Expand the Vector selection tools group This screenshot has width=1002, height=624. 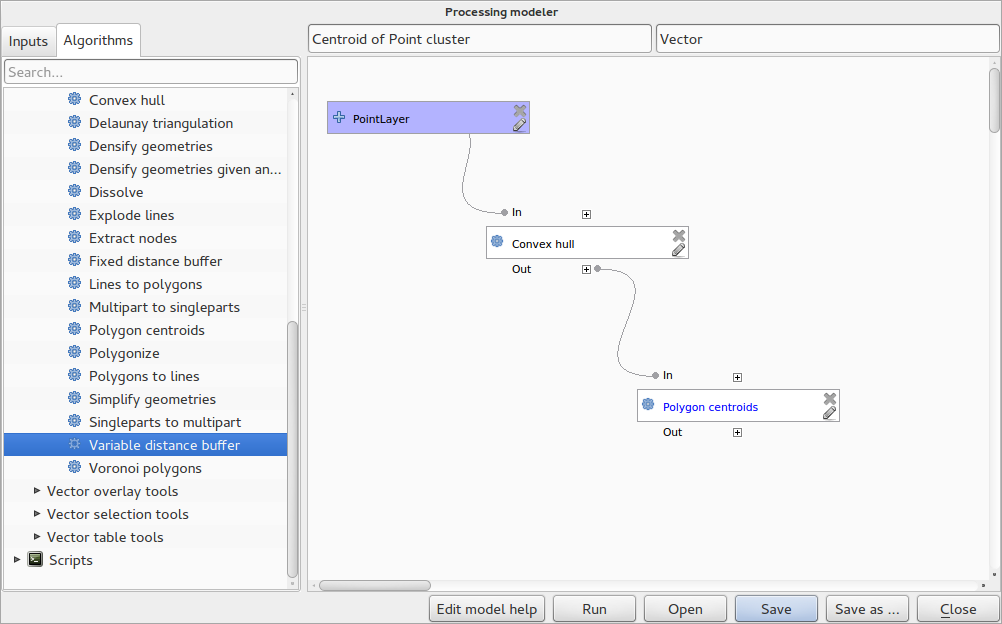(37, 514)
